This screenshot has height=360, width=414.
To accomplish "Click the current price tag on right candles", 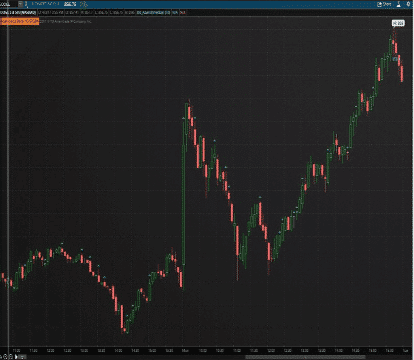I will (395, 59).
